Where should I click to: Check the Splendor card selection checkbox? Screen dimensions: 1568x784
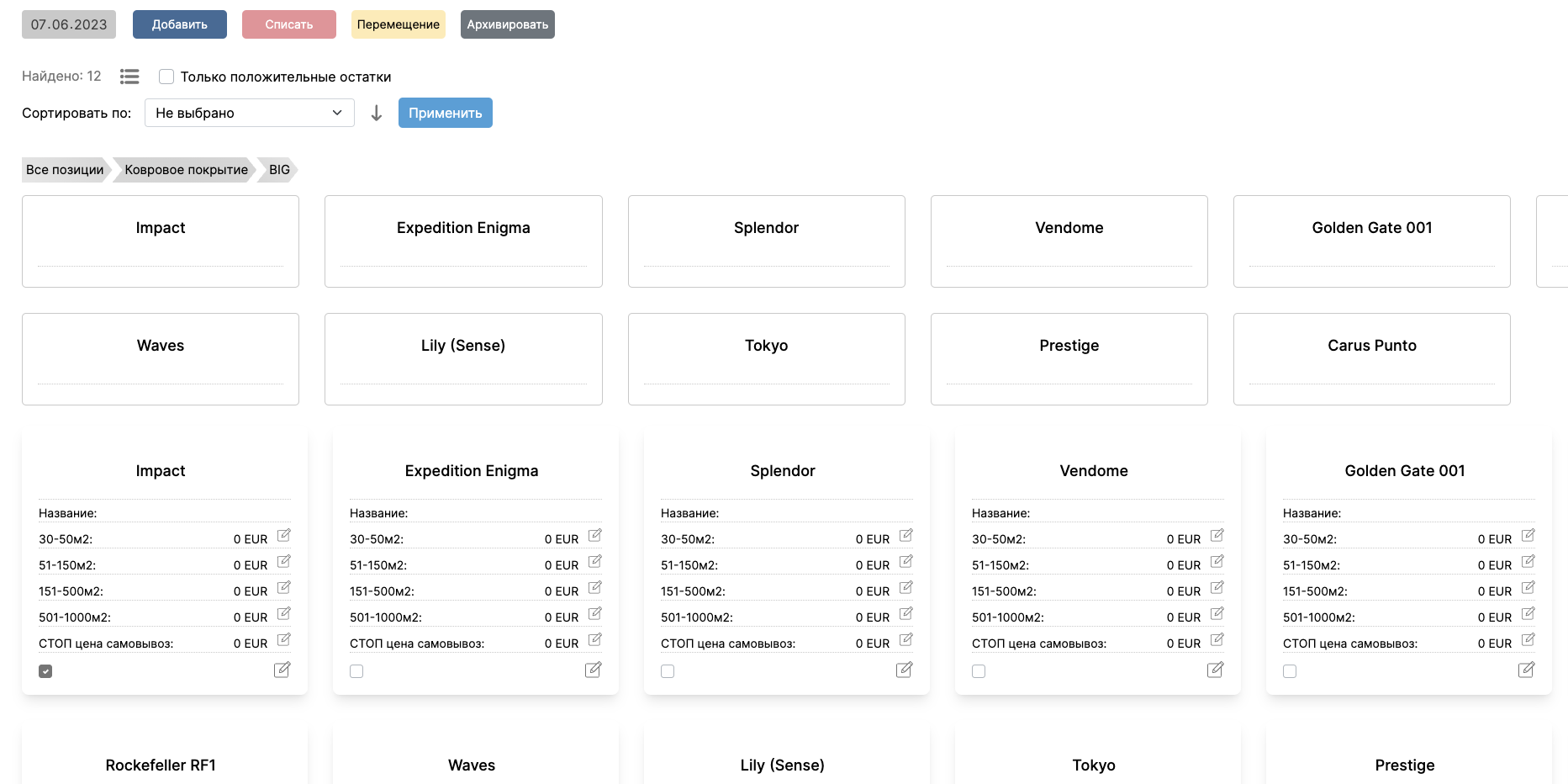click(667, 670)
